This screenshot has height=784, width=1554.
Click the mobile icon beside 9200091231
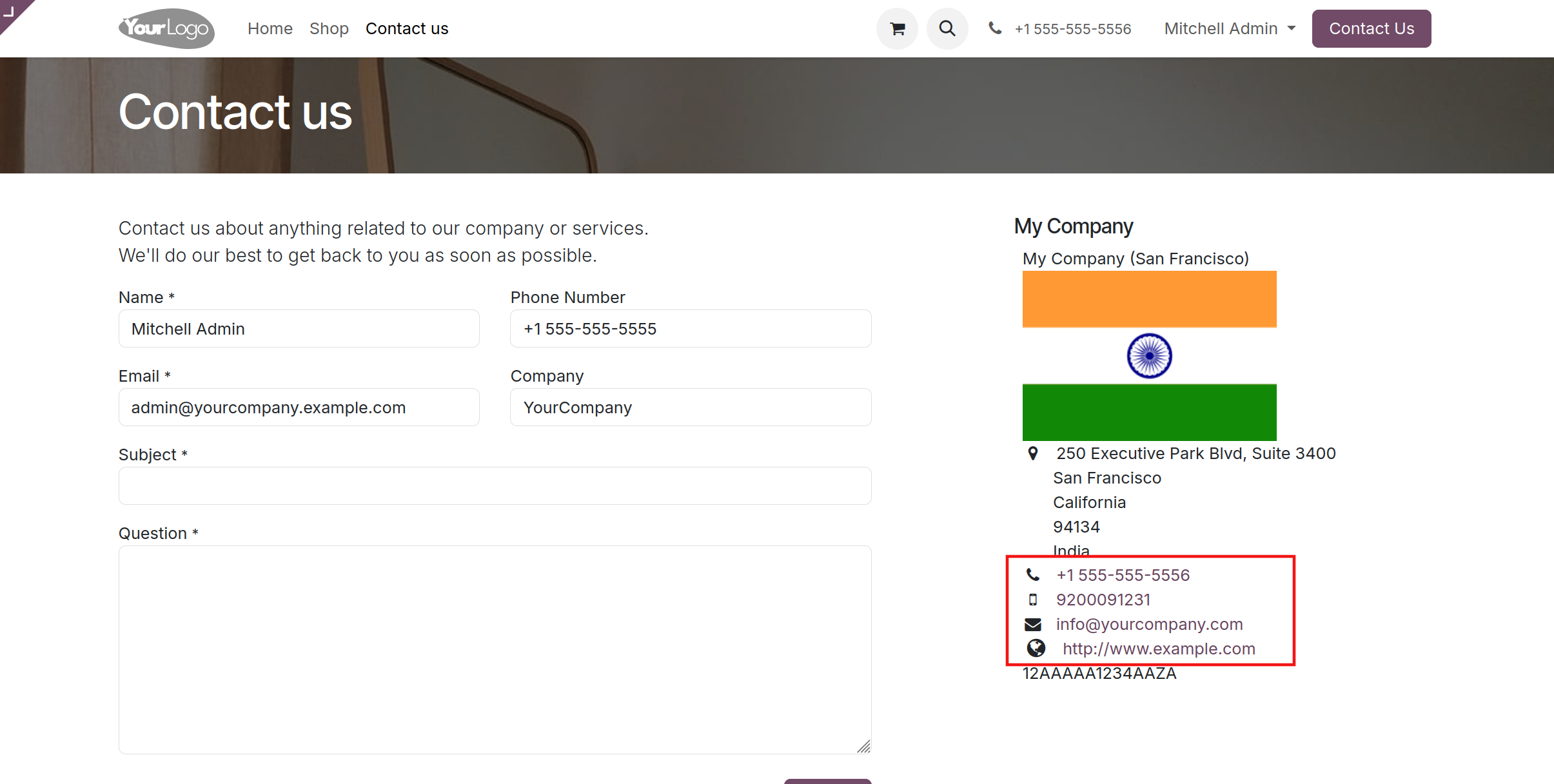tap(1033, 600)
